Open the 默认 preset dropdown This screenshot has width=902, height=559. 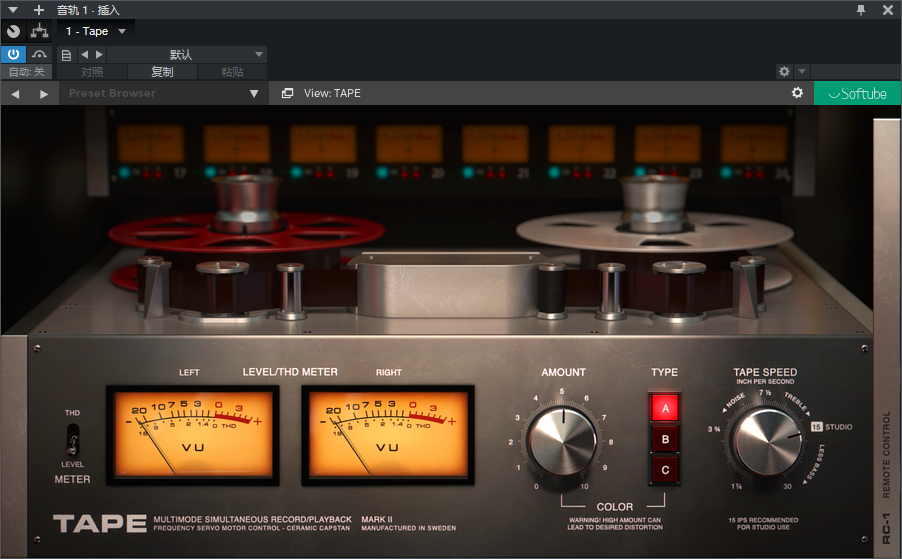coord(259,54)
